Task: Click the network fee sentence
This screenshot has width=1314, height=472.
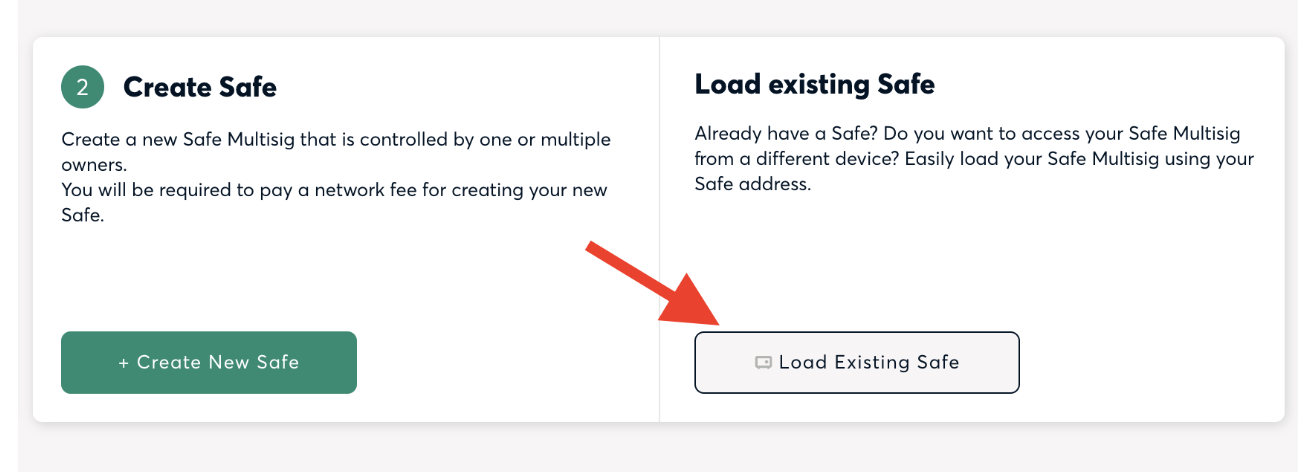Action: [x=334, y=202]
